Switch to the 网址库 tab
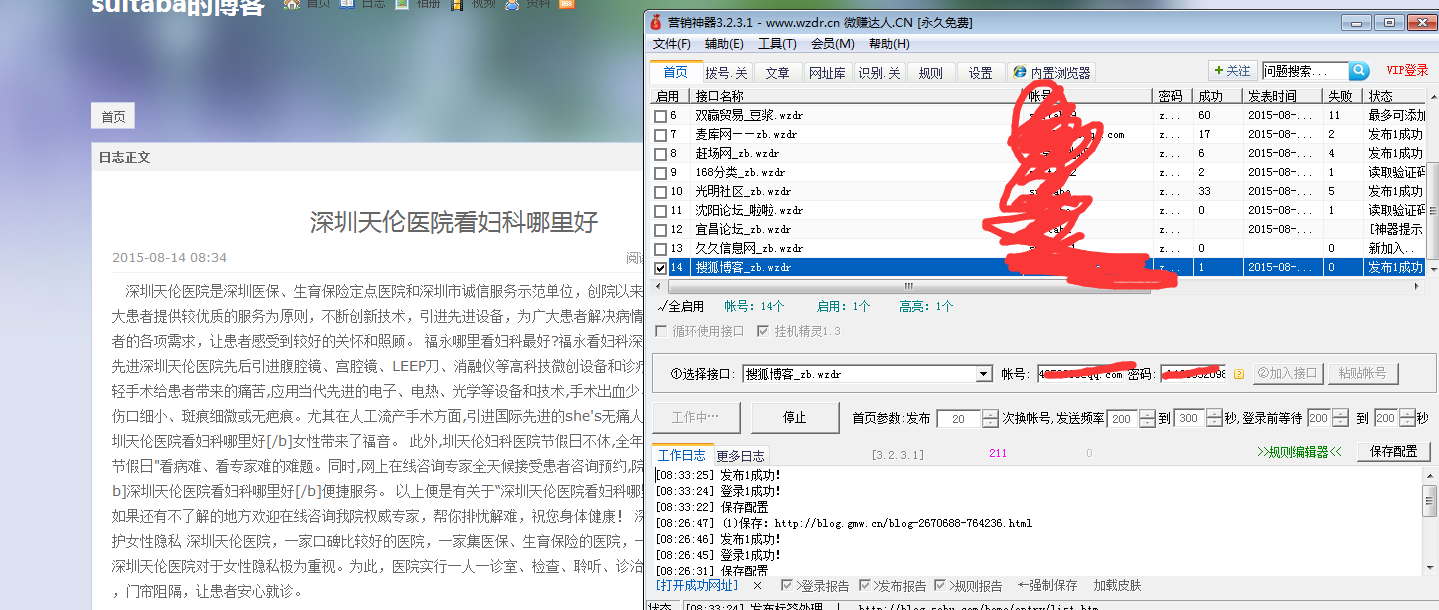Image resolution: width=1439 pixels, height=610 pixels. 827,73
